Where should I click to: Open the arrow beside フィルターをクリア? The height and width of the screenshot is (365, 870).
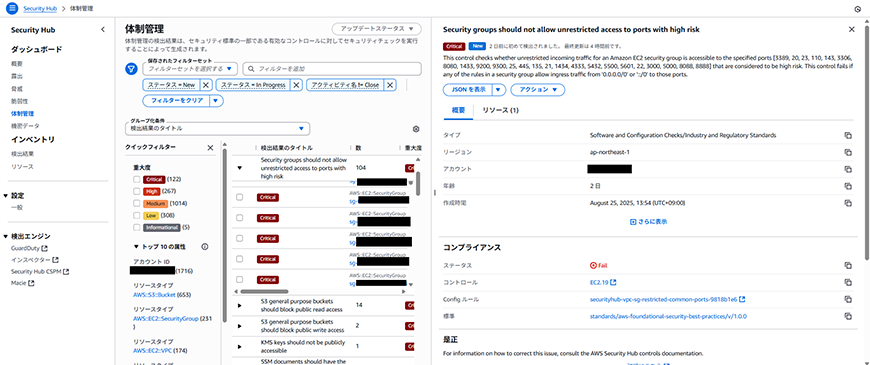[217, 101]
